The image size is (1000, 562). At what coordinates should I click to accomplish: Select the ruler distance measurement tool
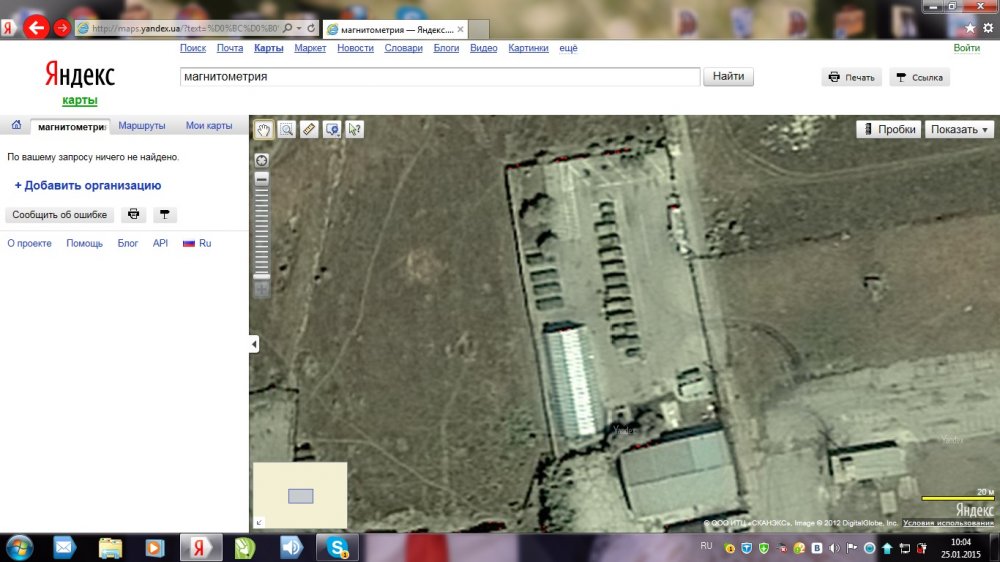pyautogui.click(x=309, y=129)
